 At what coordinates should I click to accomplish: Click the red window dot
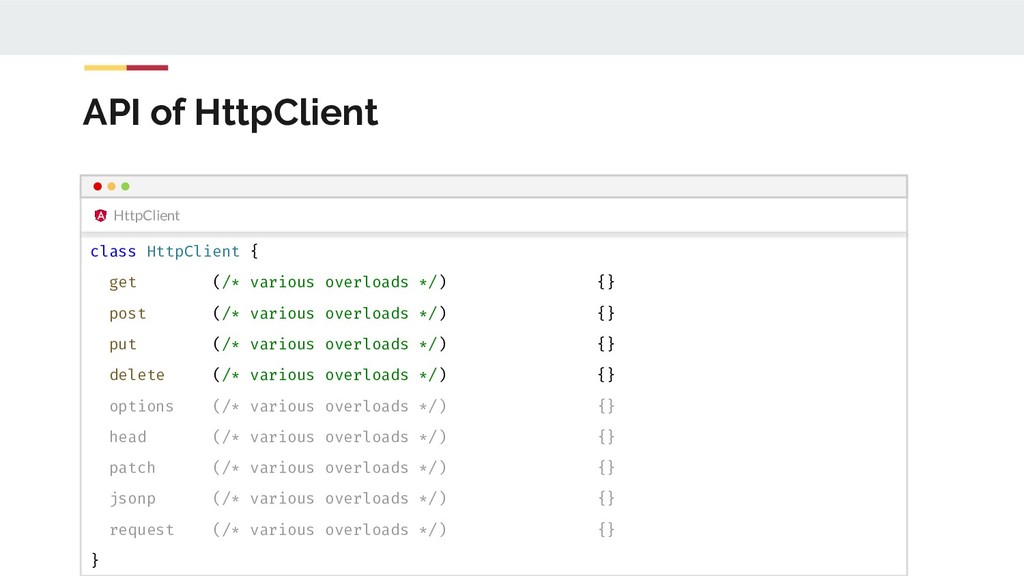pos(97,186)
